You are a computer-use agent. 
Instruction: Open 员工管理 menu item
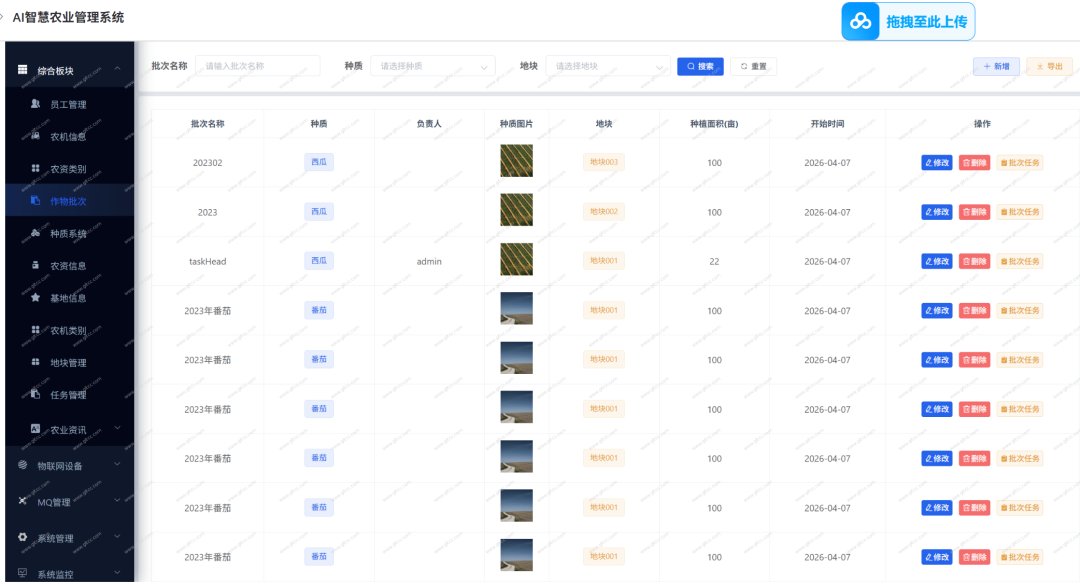pyautogui.click(x=68, y=105)
